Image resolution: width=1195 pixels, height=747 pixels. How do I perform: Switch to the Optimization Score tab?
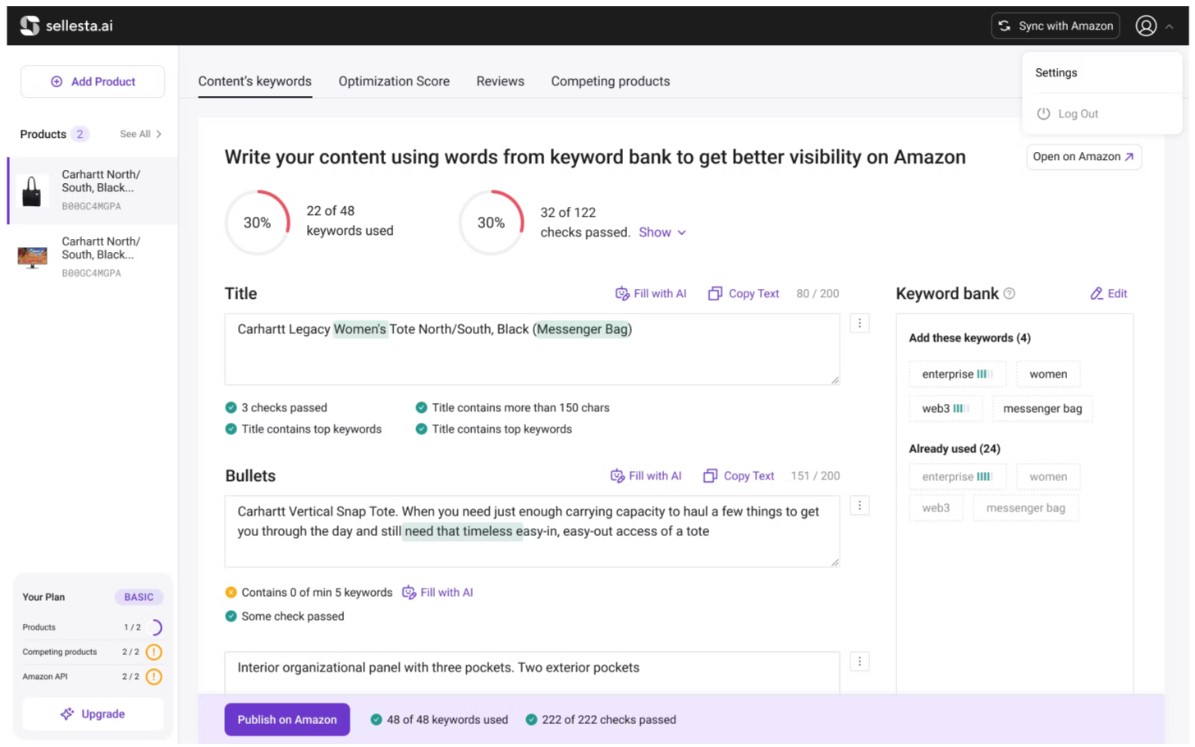point(394,81)
